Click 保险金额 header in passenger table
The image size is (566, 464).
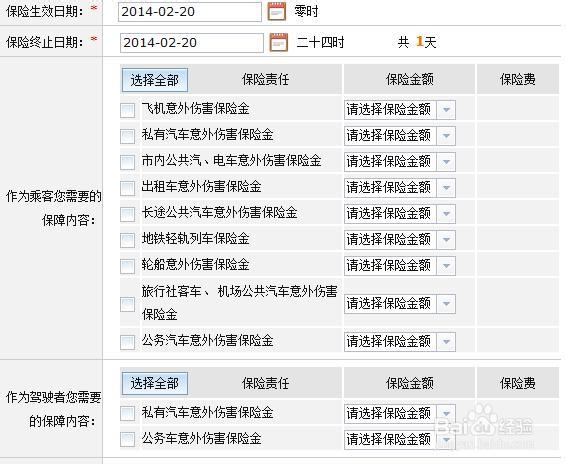pyautogui.click(x=409, y=79)
